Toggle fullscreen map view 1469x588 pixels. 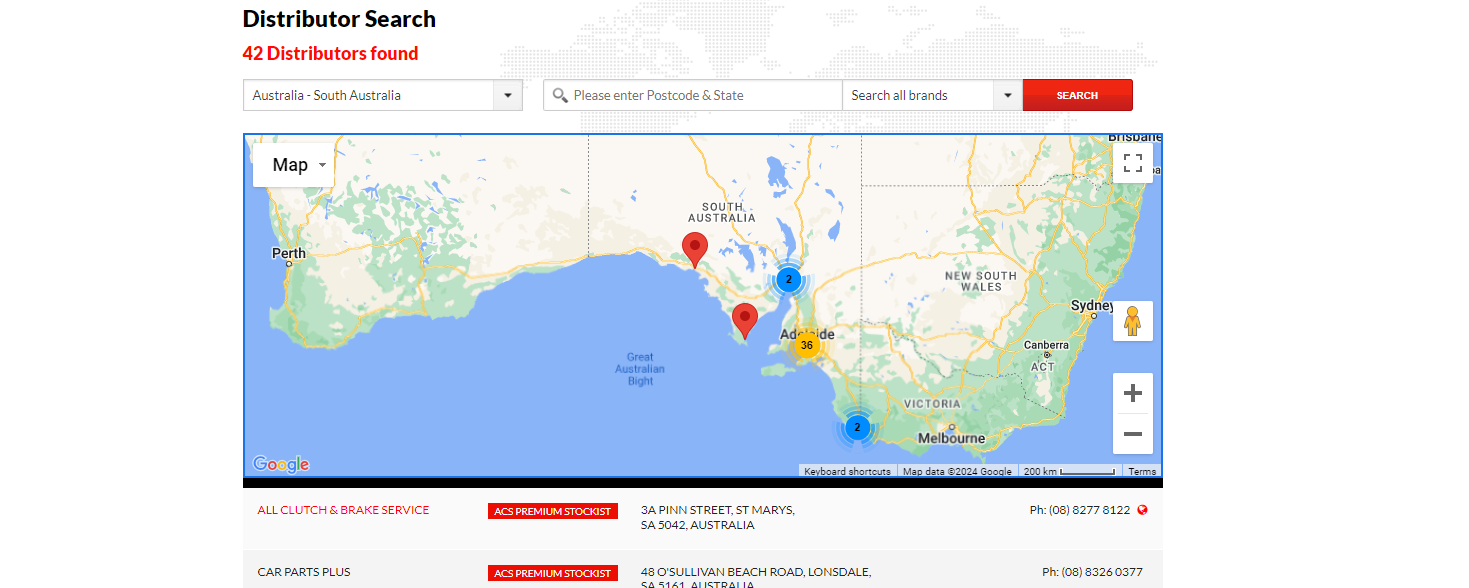pyautogui.click(x=1133, y=163)
